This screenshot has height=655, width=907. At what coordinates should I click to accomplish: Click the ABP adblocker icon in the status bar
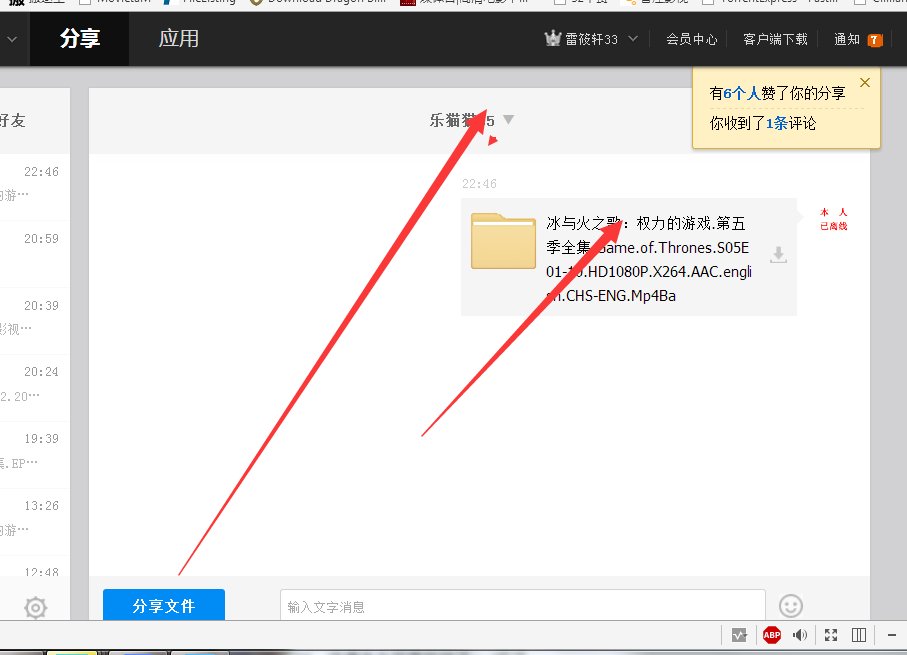[x=771, y=634]
